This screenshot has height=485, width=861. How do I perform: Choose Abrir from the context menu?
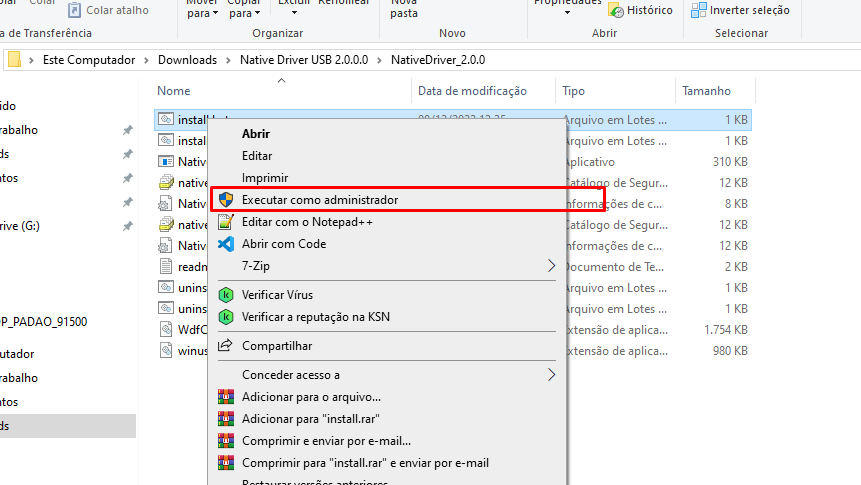point(256,134)
